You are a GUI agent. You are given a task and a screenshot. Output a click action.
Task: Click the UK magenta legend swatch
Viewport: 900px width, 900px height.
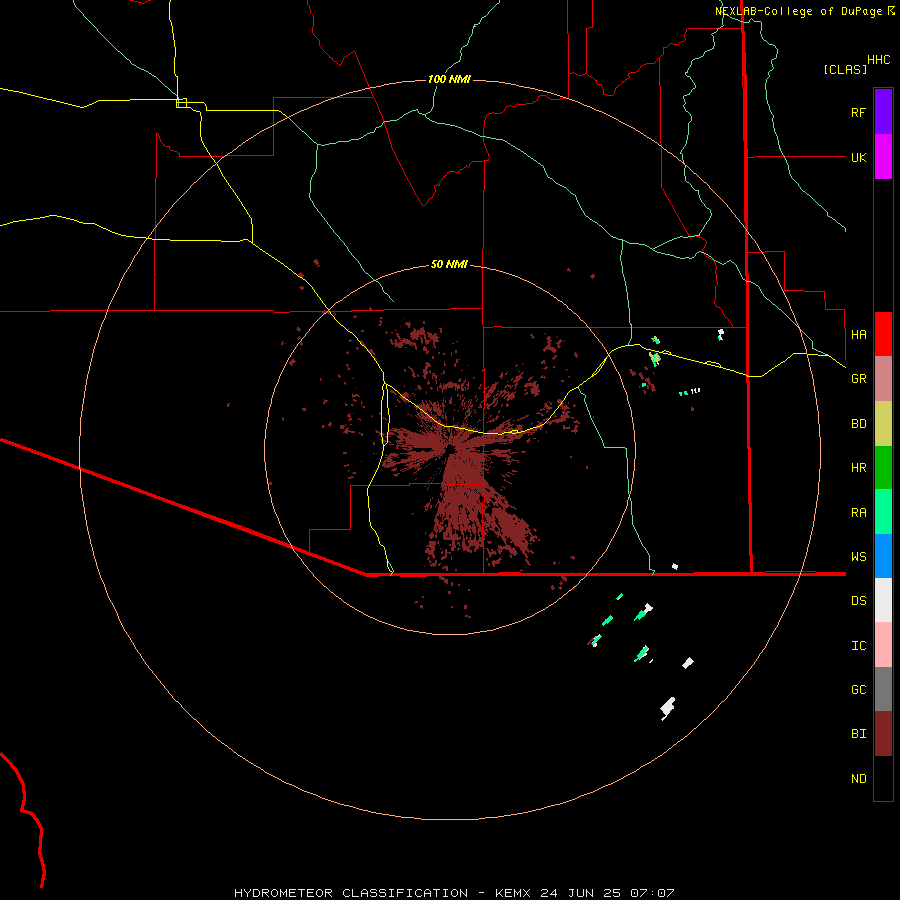pos(883,157)
